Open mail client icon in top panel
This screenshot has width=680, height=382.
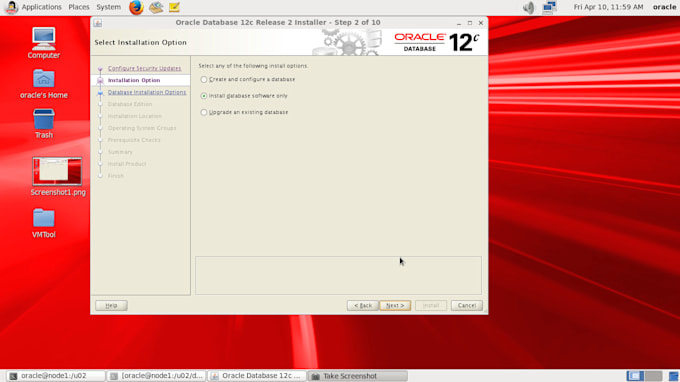pos(156,7)
